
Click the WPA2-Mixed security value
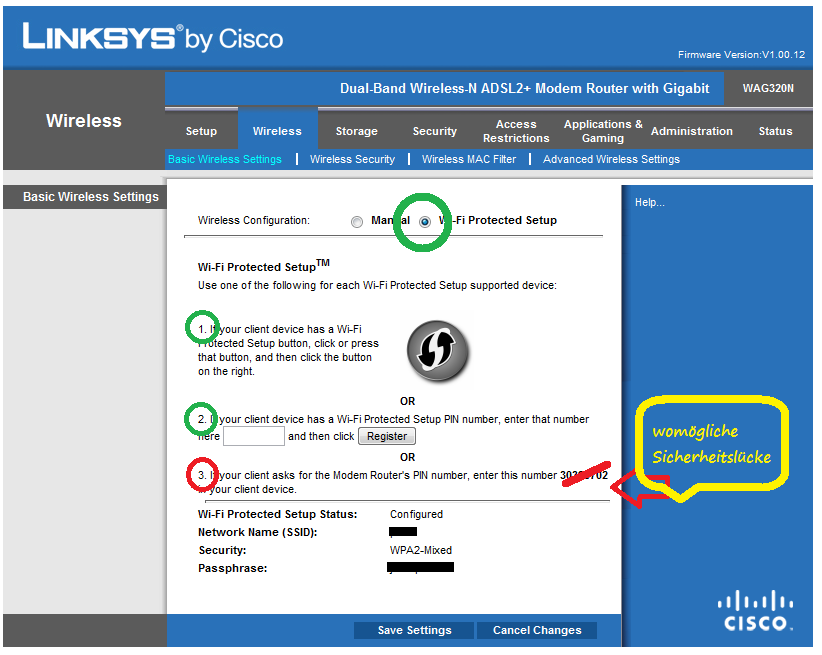(x=420, y=551)
